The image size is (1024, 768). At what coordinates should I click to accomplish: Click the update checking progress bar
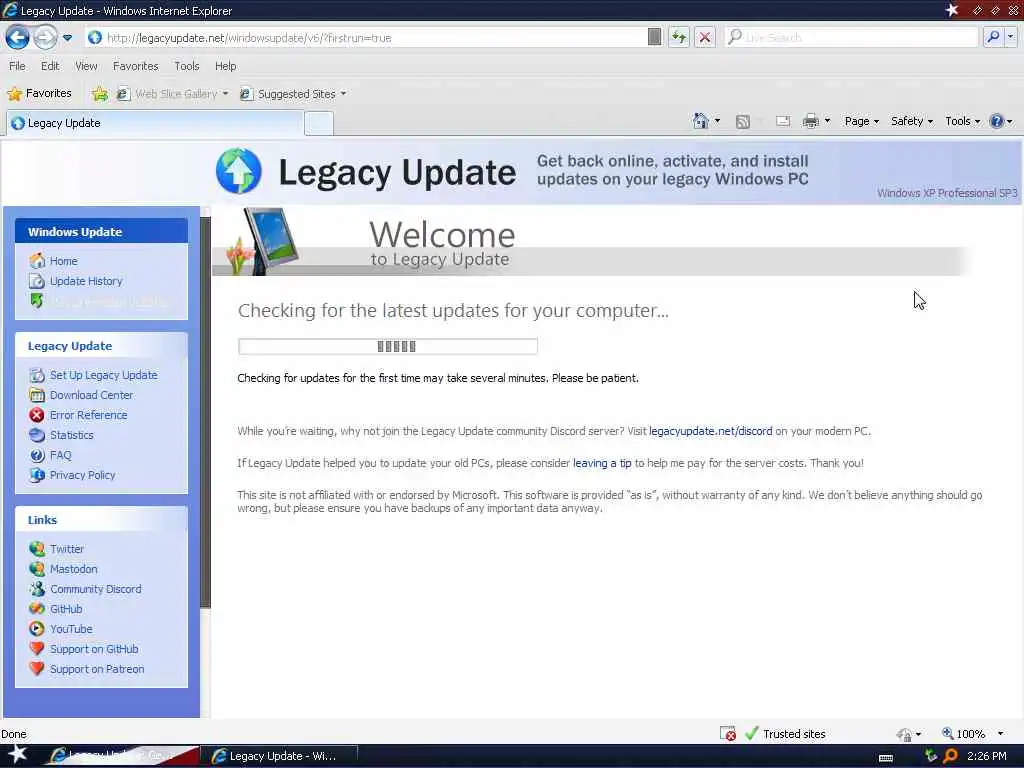pos(388,346)
